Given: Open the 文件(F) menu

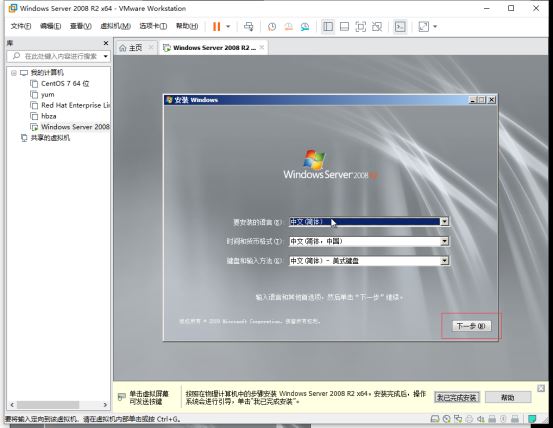Looking at the screenshot, I should pos(21,26).
